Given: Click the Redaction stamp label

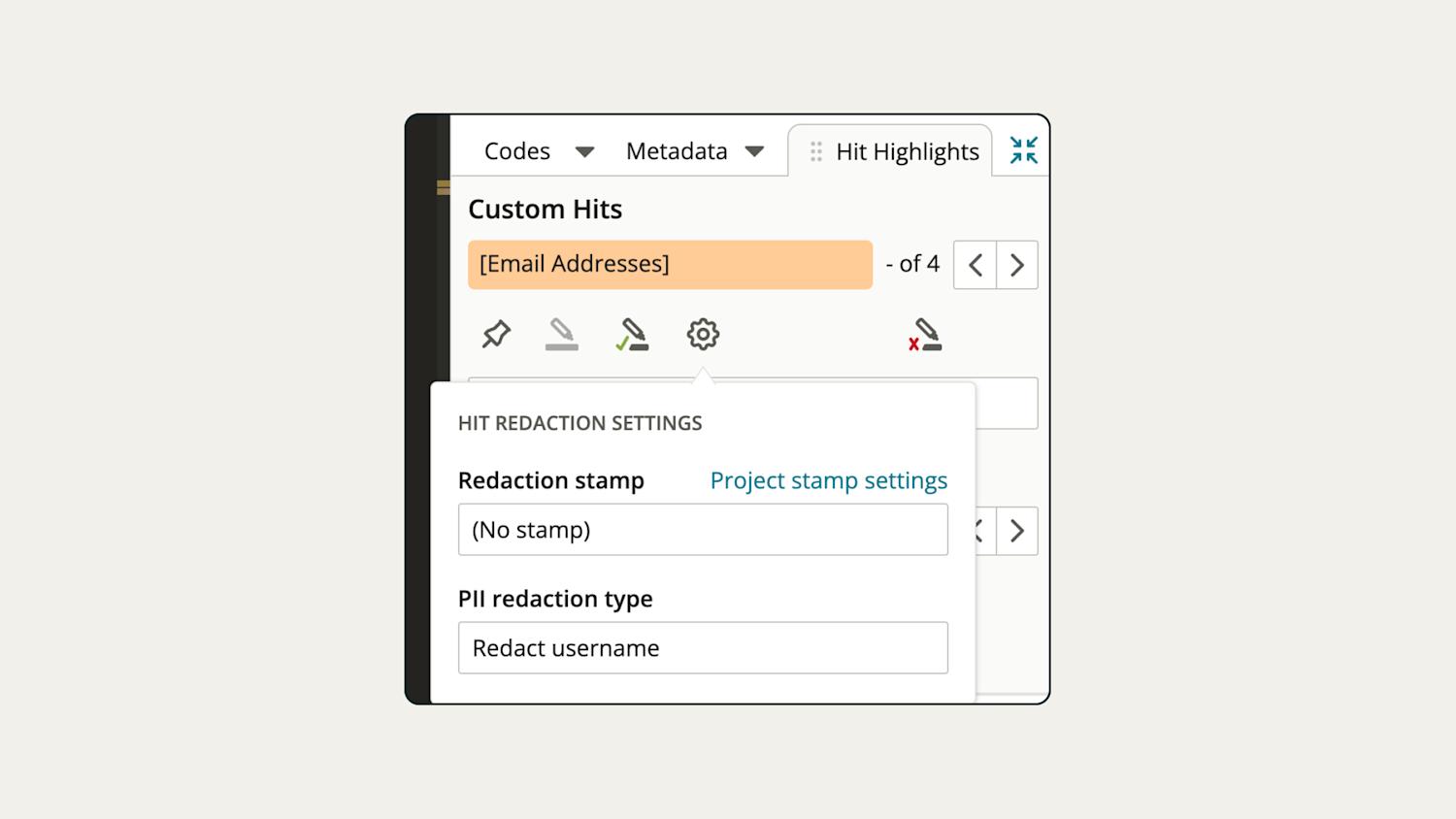Looking at the screenshot, I should point(551,480).
